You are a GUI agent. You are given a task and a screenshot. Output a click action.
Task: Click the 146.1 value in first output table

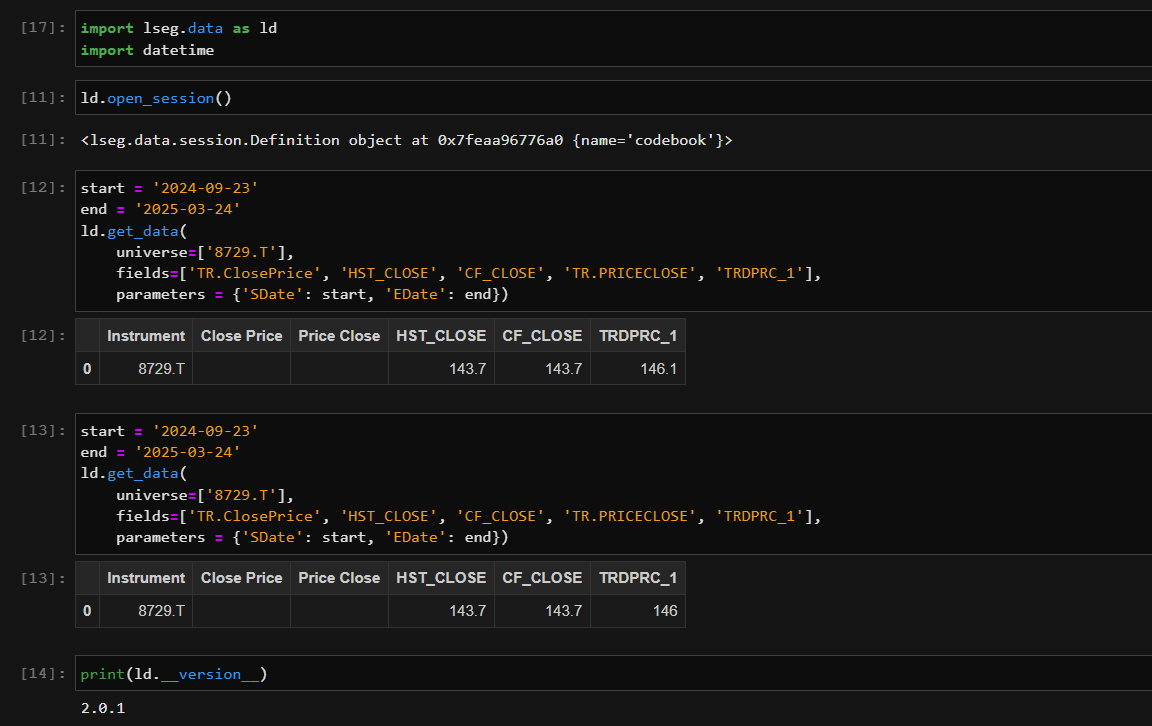point(661,368)
